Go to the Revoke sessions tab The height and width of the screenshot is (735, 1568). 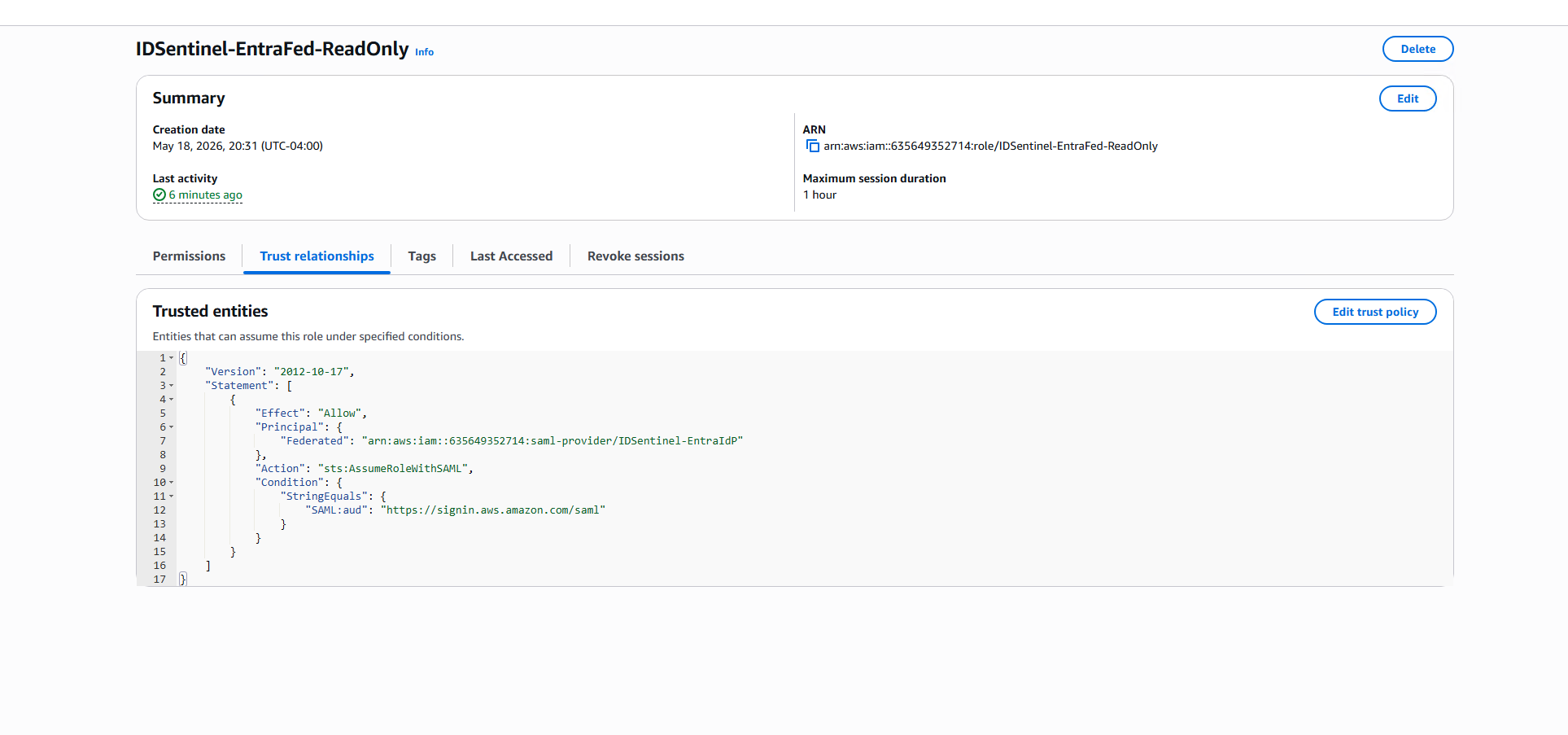pyautogui.click(x=635, y=256)
